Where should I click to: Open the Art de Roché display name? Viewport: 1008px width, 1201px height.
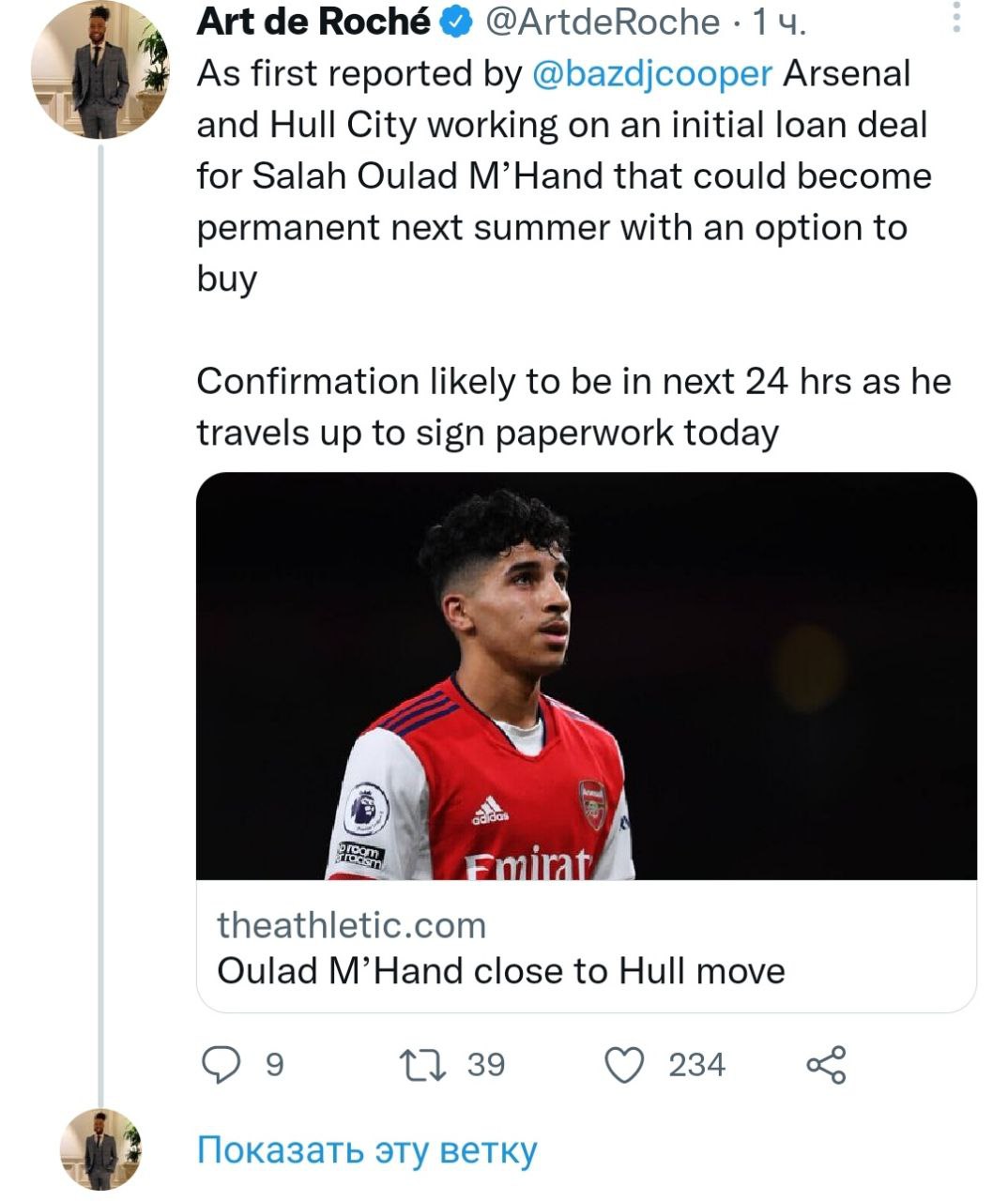click(x=313, y=22)
